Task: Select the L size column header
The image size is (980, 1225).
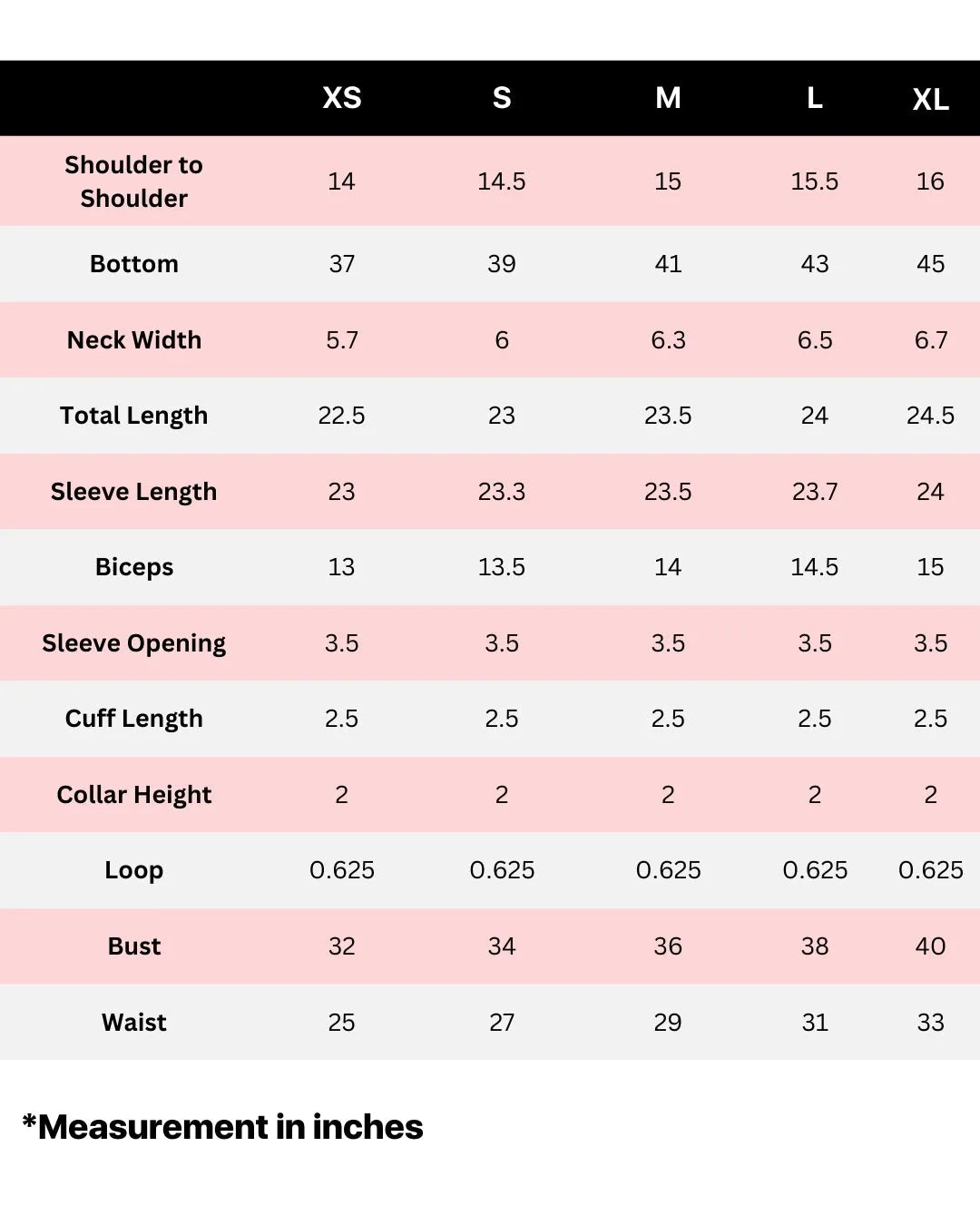Action: [815, 98]
